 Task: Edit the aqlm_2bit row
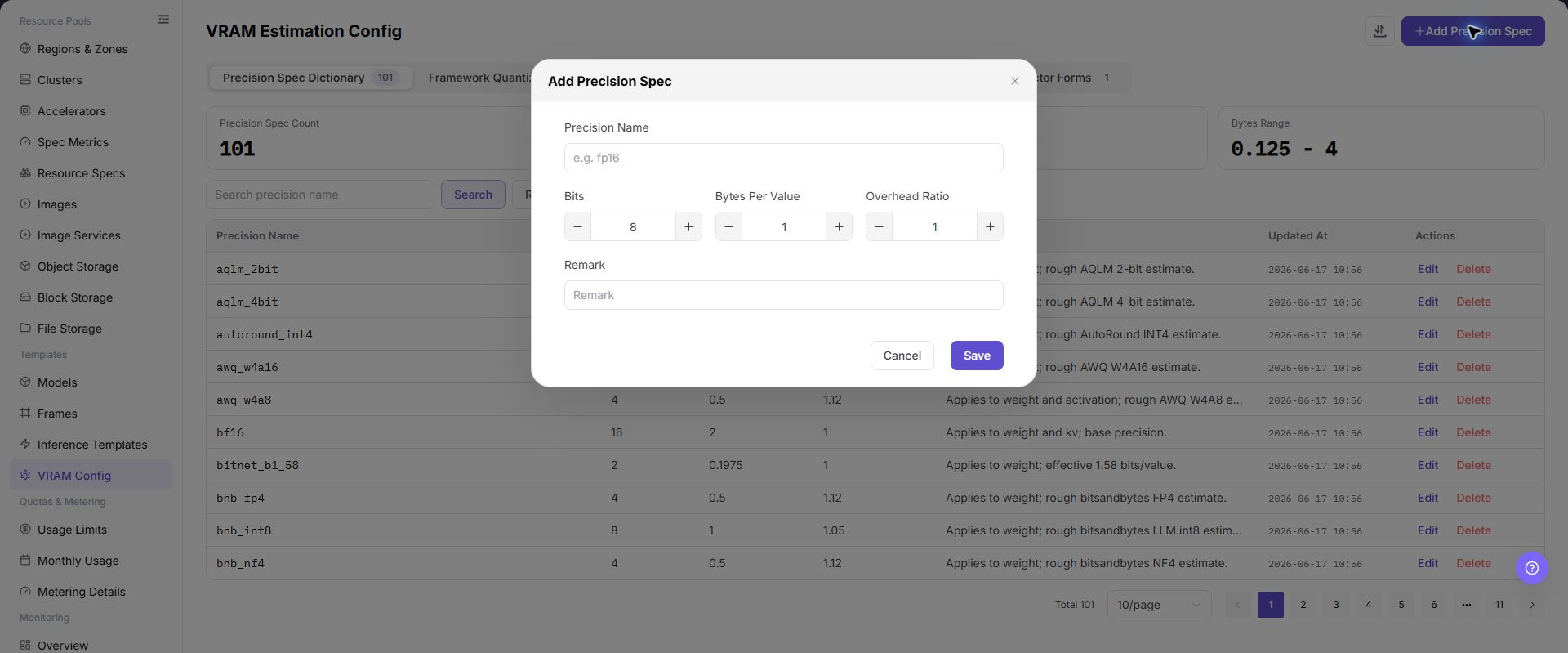pyautogui.click(x=1428, y=269)
